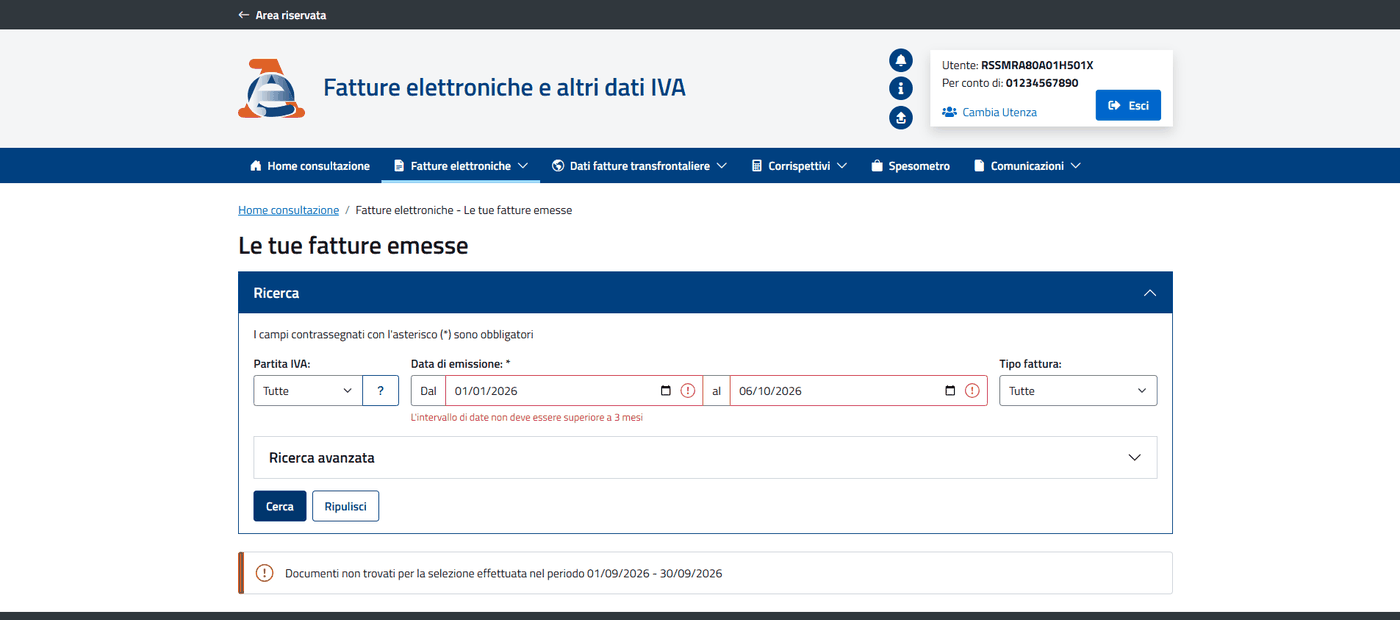This screenshot has height=620, width=1400.
Task: Open the Comunicazioni menu
Action: 1027,166
